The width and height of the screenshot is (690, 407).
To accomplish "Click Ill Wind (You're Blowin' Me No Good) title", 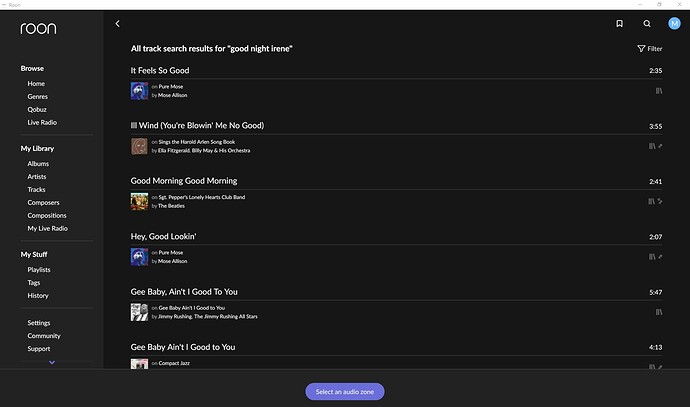I will 197,125.
